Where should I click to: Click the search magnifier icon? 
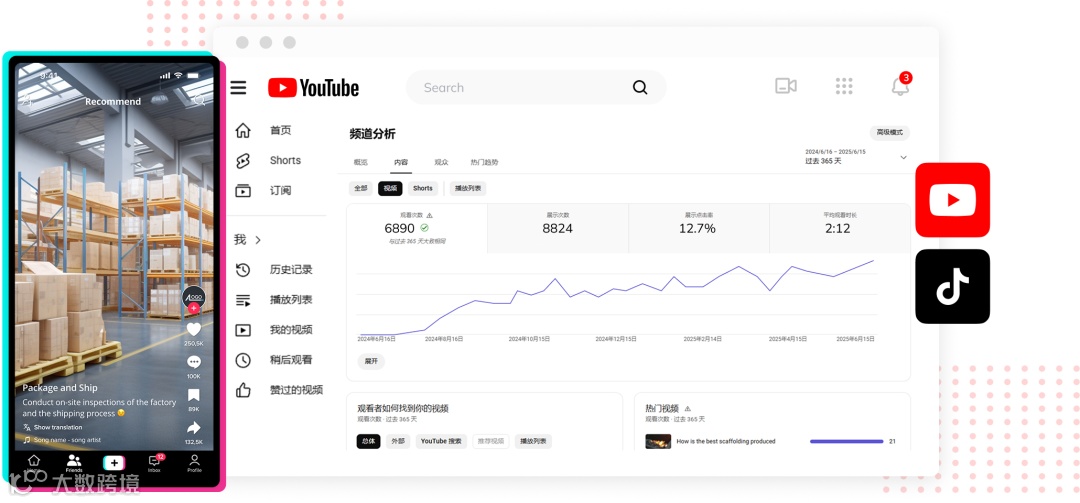click(x=640, y=88)
